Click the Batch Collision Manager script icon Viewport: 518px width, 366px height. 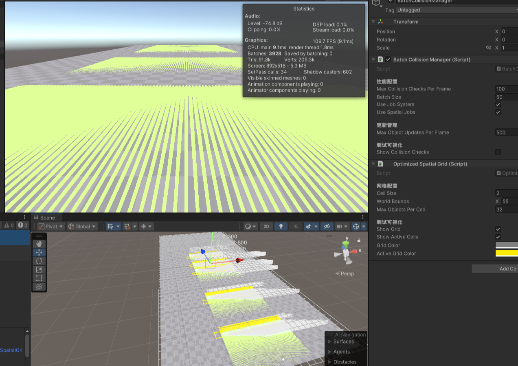380,59
